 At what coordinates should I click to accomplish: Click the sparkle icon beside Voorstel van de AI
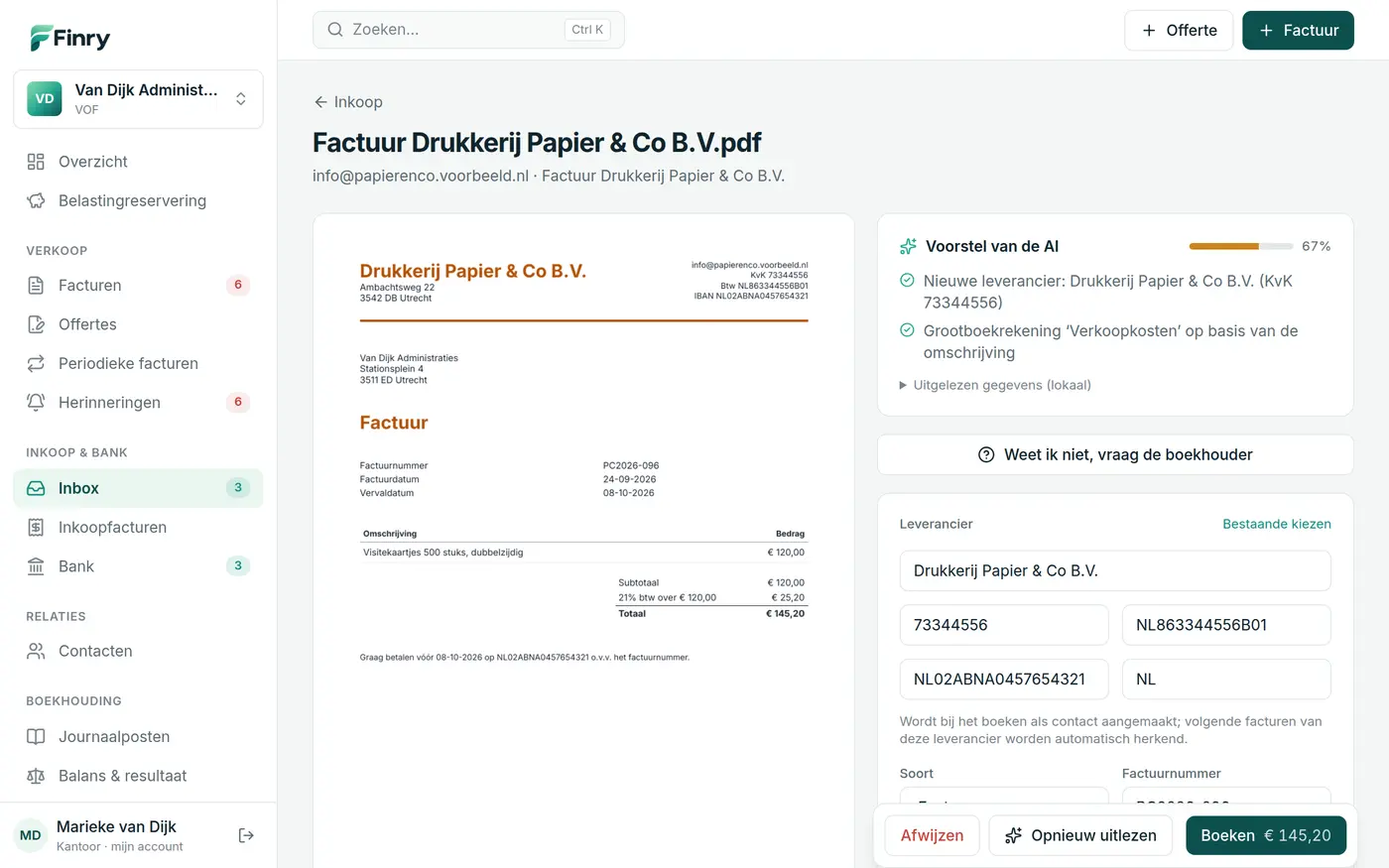click(x=908, y=246)
